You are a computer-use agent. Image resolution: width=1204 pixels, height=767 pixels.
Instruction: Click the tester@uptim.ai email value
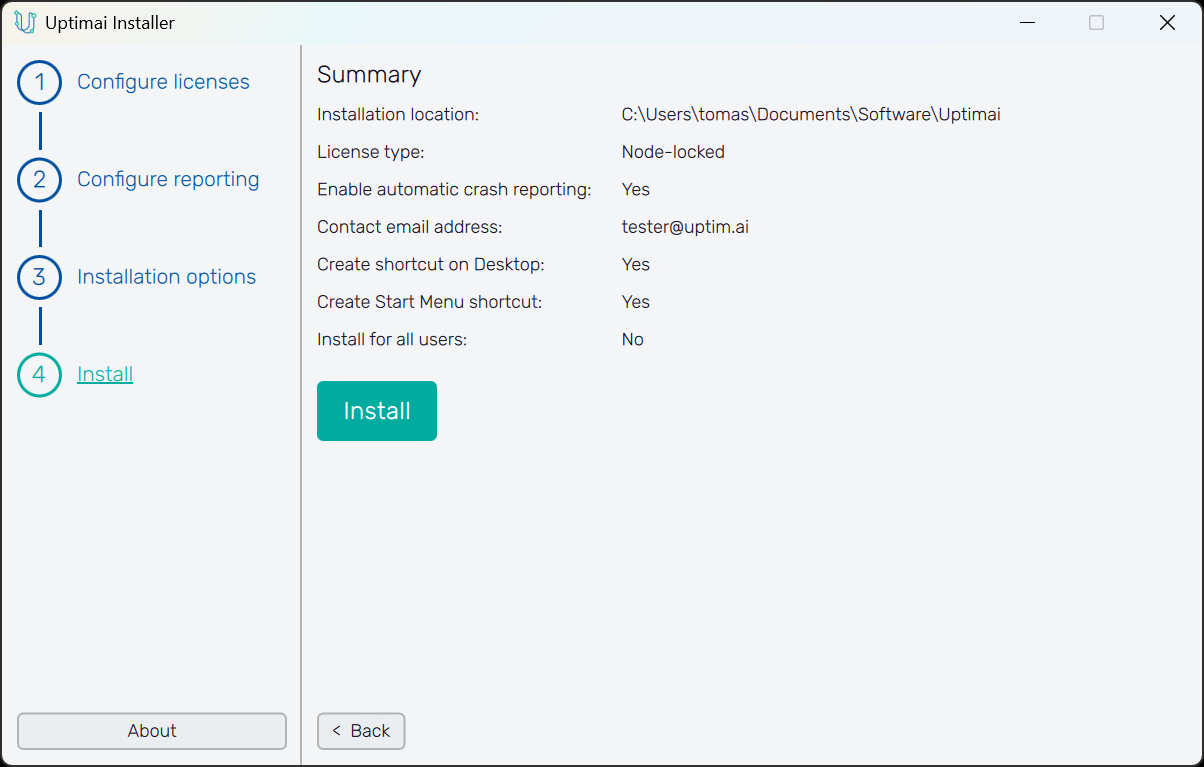[685, 227]
